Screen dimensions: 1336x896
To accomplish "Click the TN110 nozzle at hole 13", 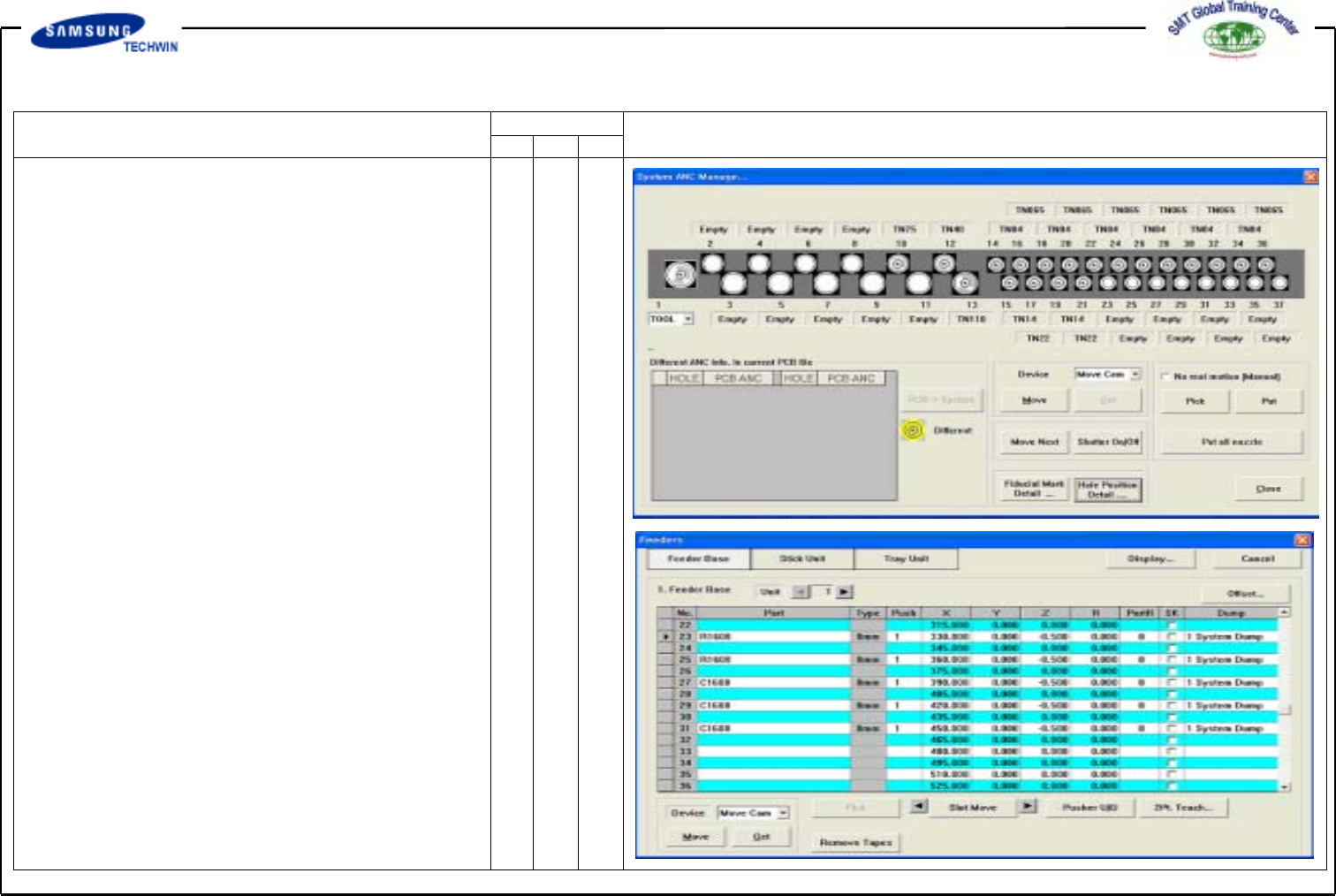I will [965, 283].
